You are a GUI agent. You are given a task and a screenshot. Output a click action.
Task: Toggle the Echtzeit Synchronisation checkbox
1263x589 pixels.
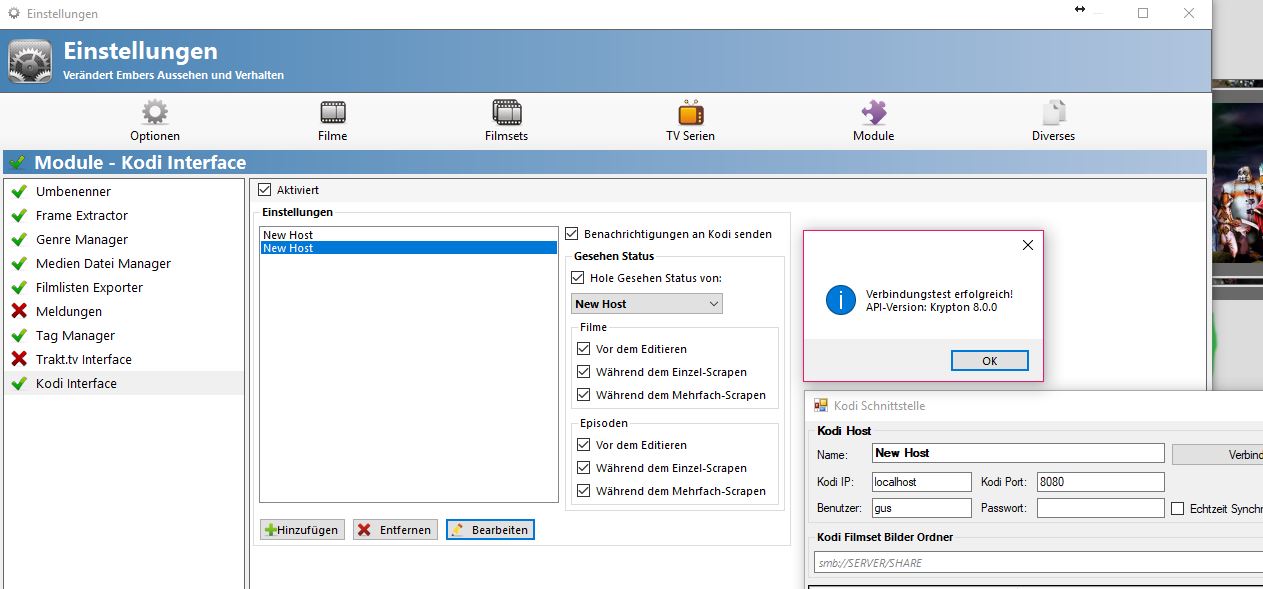click(x=1178, y=509)
